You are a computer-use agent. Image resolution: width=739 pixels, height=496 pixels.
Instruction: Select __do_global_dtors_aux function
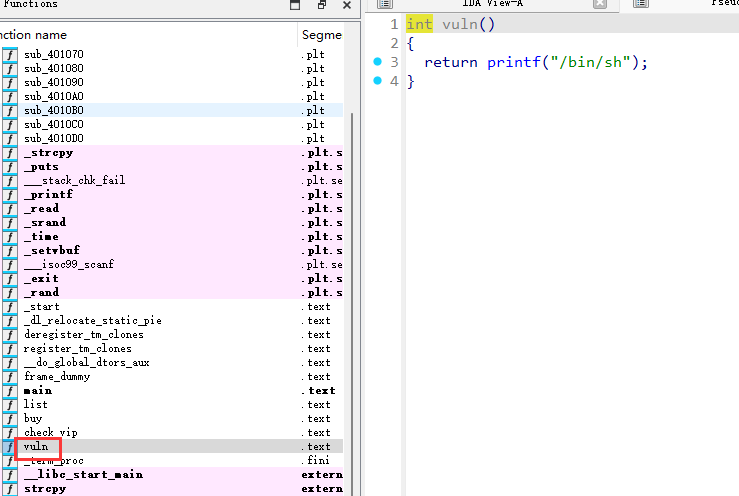tap(172, 362)
